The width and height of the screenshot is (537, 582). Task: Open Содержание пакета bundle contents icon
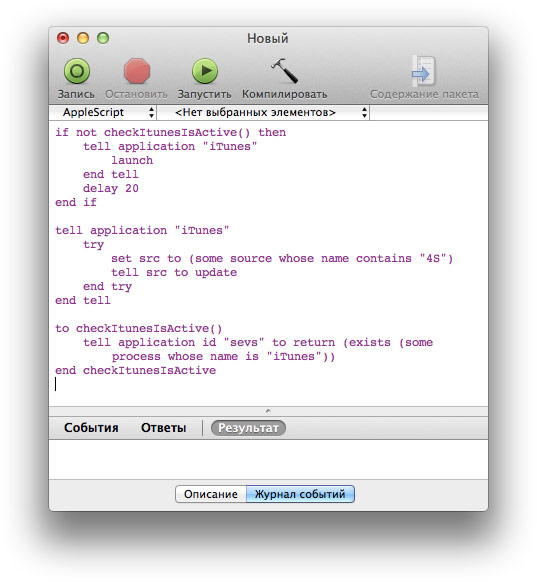pos(424,71)
